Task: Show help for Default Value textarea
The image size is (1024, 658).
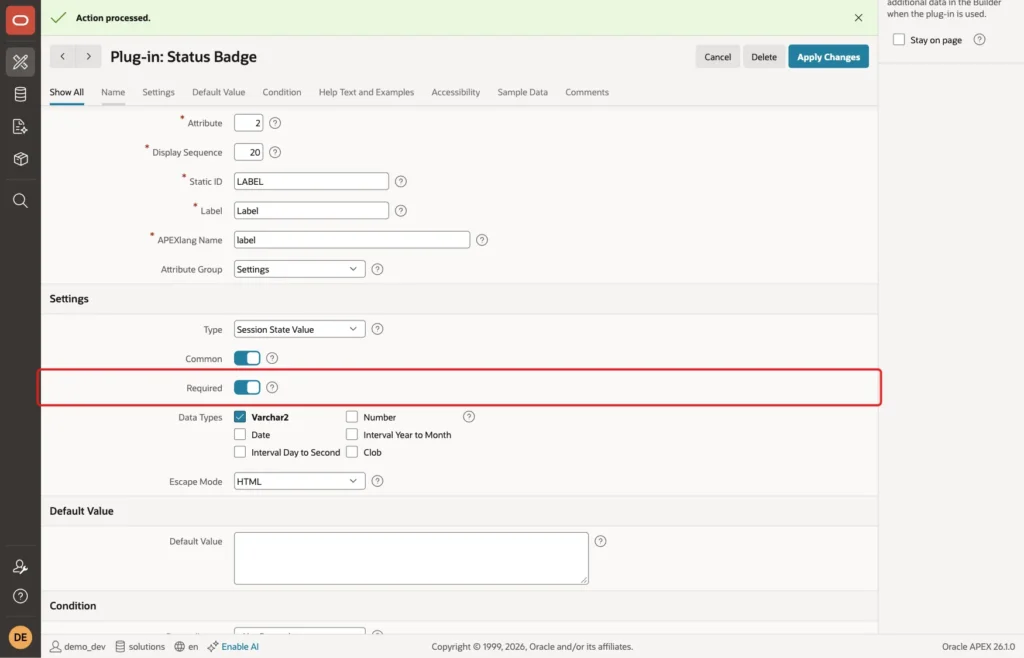Action: (601, 541)
